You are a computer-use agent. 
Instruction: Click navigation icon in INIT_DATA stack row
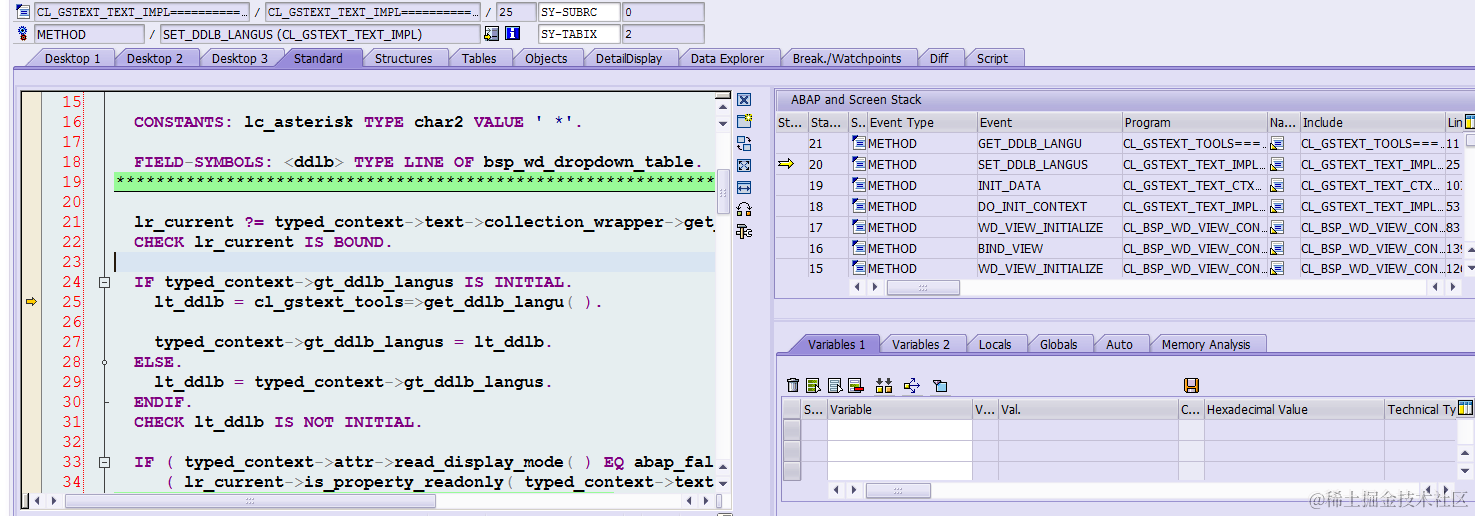1277,185
